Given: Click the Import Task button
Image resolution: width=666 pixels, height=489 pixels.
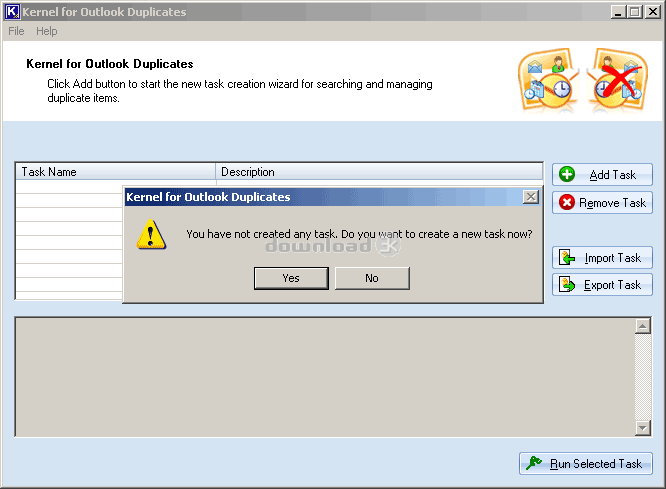Looking at the screenshot, I should [x=602, y=258].
